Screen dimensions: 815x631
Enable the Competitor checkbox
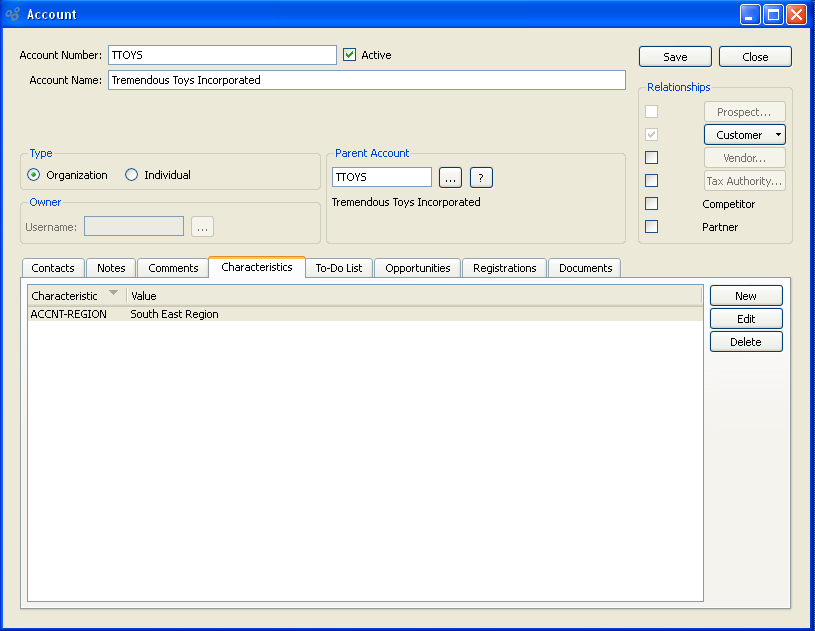[651, 204]
